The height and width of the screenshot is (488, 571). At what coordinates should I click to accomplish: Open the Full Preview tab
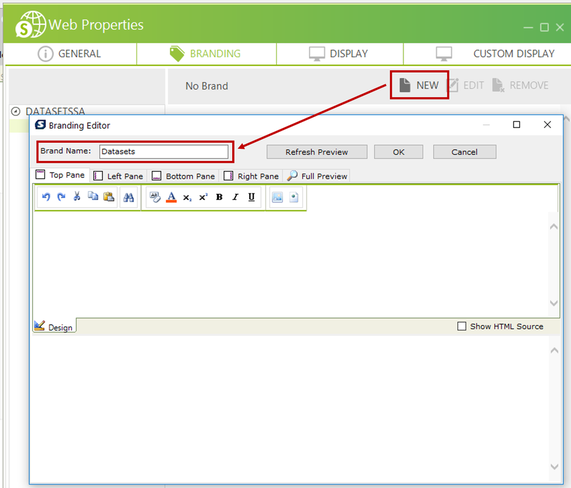(317, 176)
